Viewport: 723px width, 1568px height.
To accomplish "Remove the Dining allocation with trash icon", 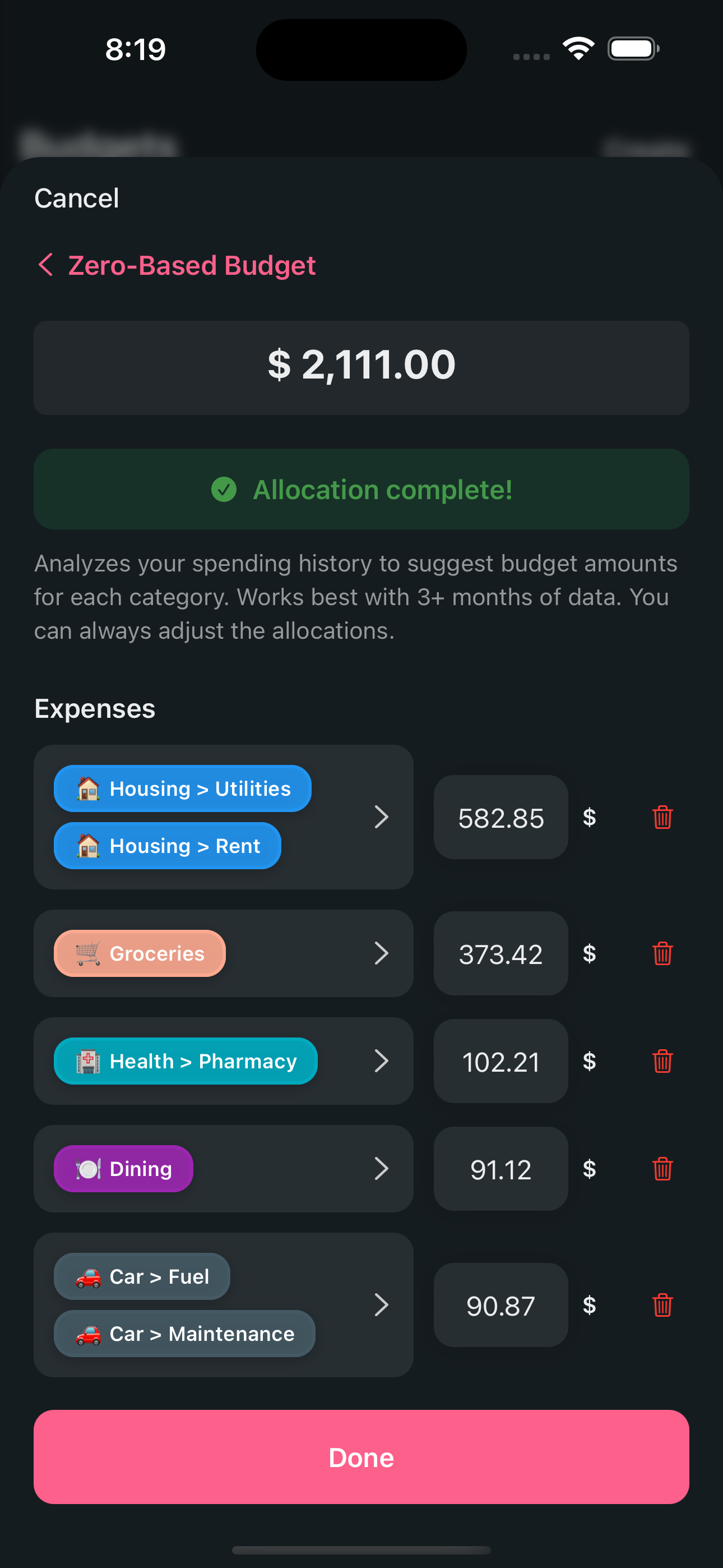I will click(662, 1169).
